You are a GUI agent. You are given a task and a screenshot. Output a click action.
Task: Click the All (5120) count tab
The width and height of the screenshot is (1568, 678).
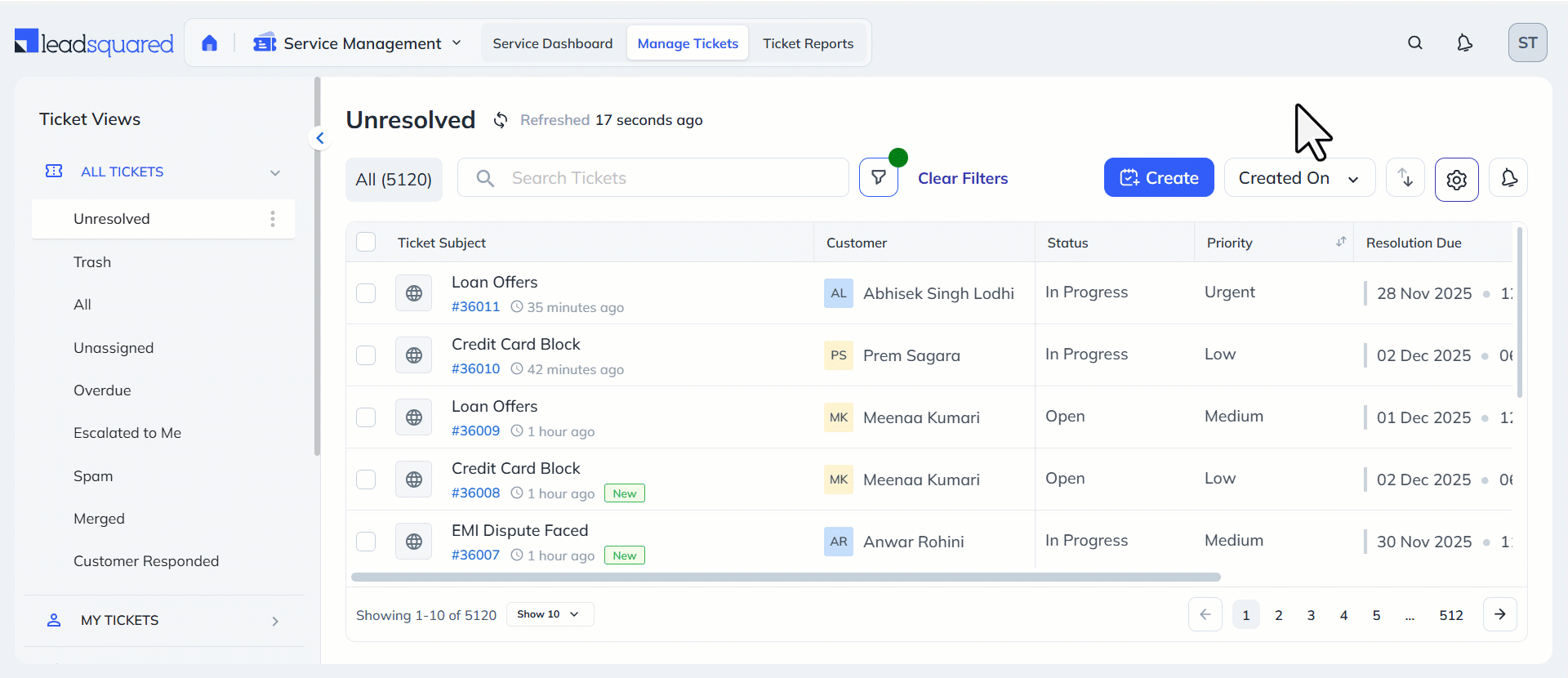pos(394,179)
